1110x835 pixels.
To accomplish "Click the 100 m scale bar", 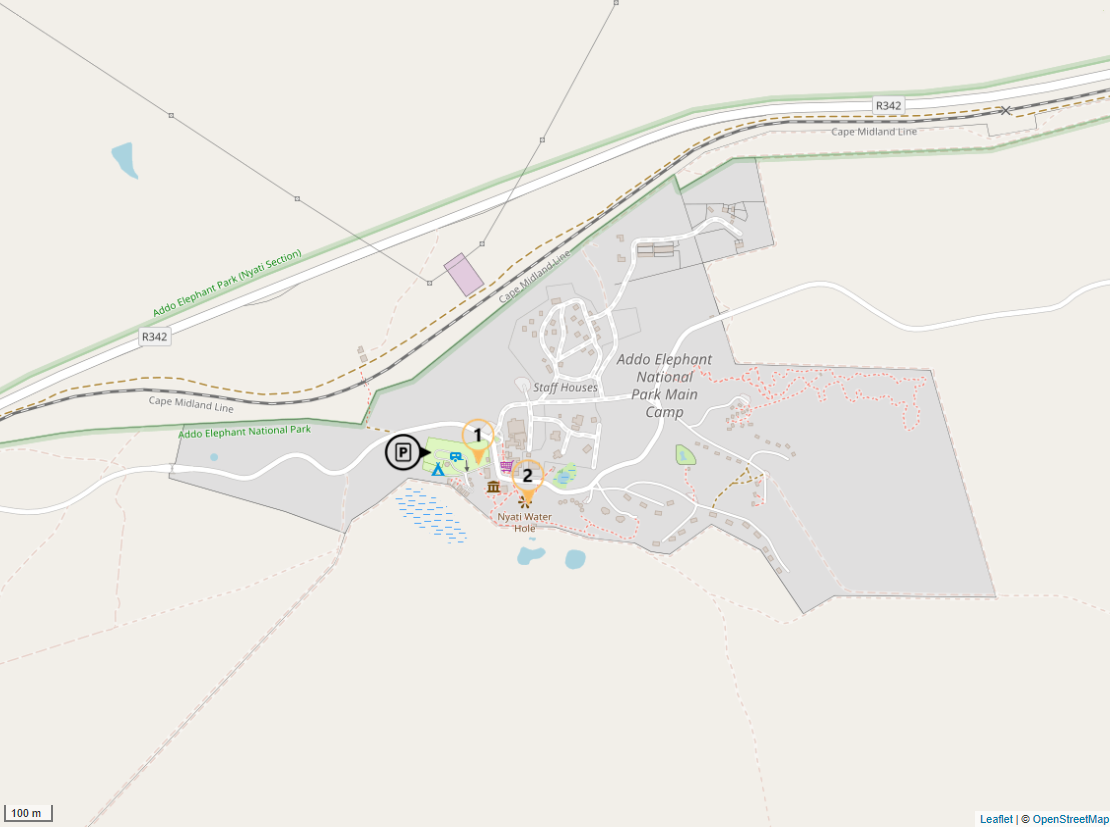I will tap(28, 813).
